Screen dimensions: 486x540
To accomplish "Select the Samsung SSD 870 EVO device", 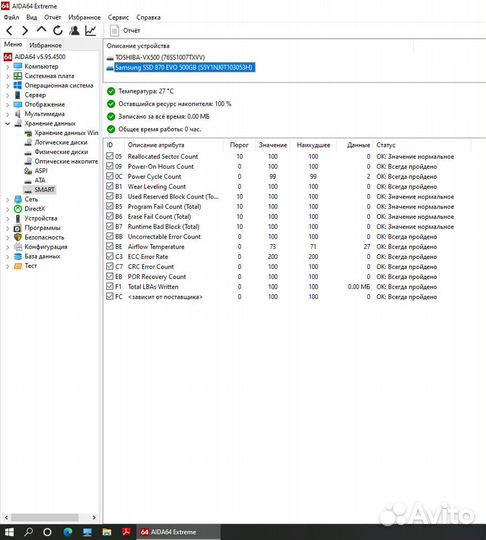I will (x=184, y=67).
